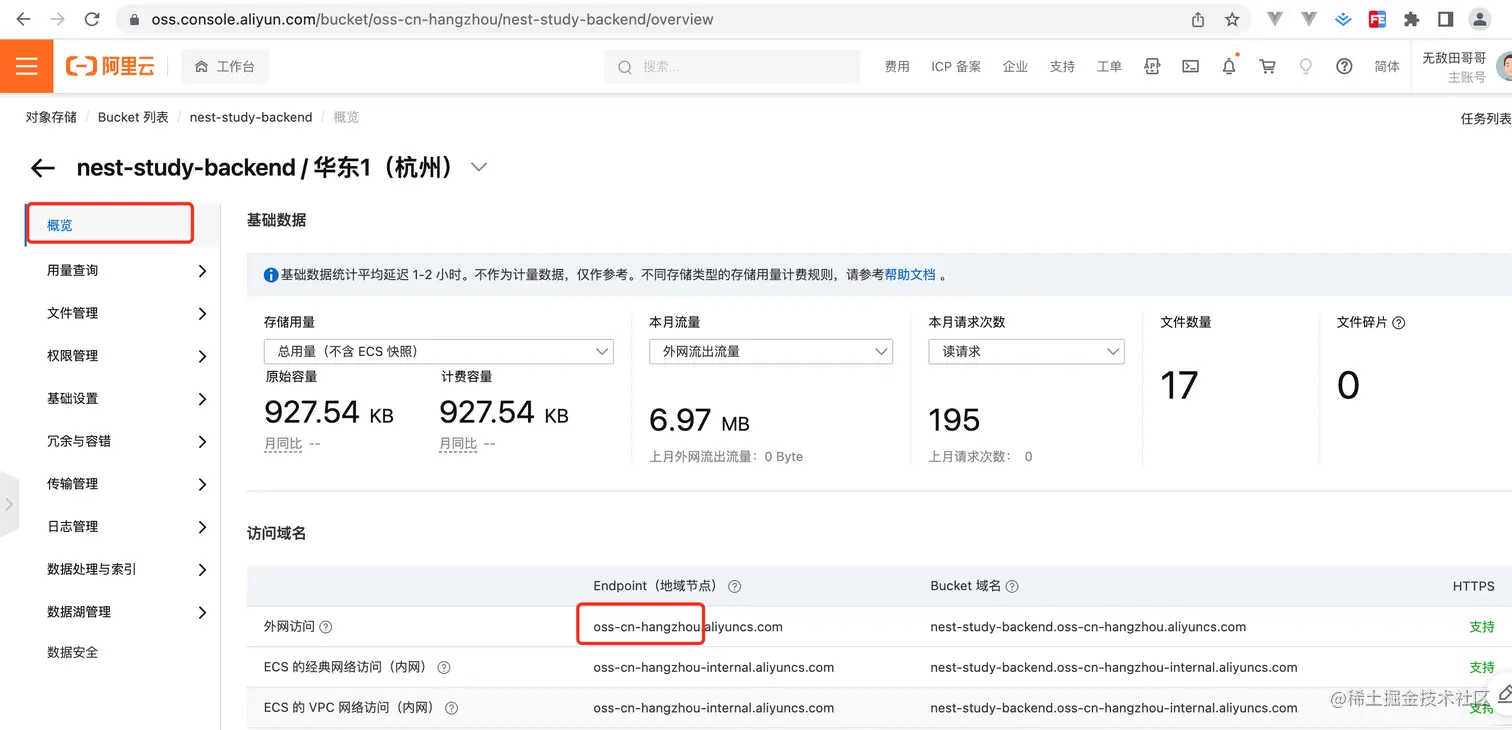This screenshot has width=1512, height=730.
Task: Open first Vue devtools extension icon
Action: [1275, 19]
